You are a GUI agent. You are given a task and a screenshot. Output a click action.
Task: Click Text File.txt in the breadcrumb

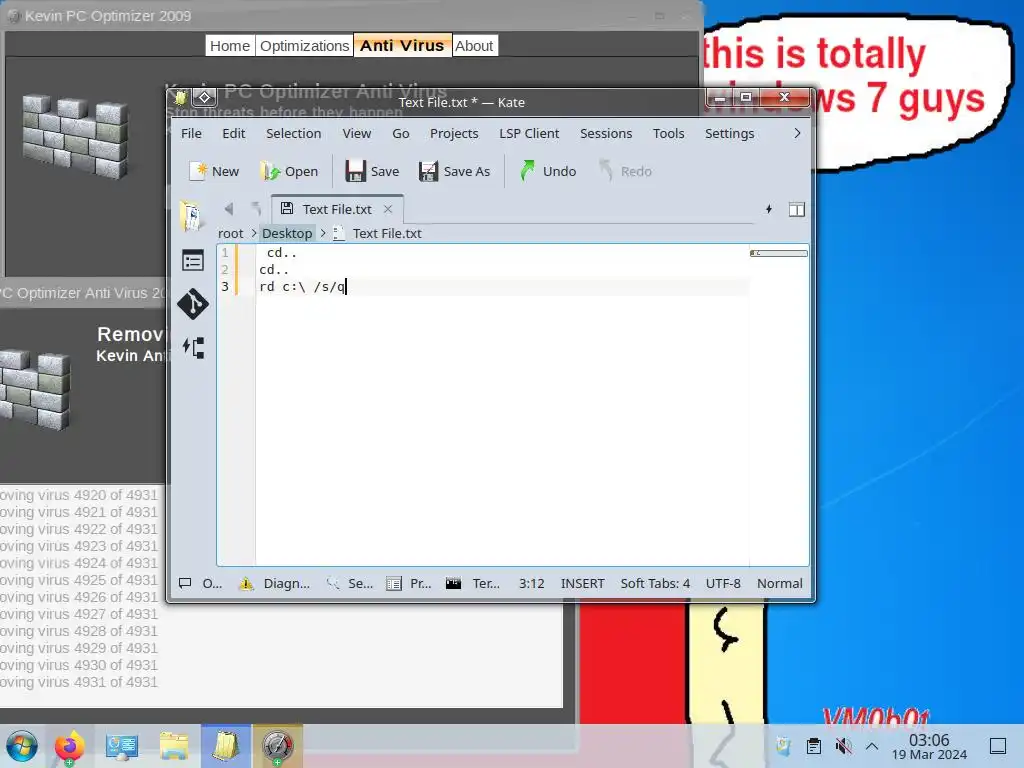[387, 233]
